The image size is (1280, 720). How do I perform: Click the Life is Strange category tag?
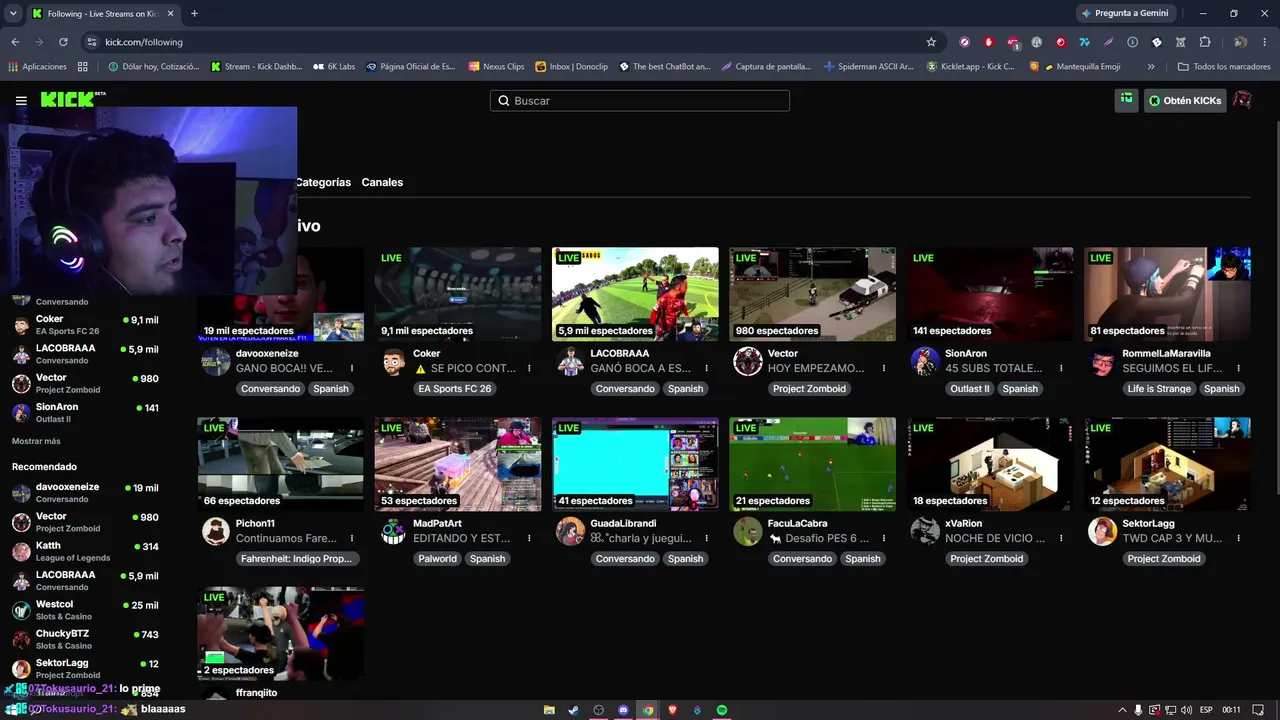(x=1159, y=389)
